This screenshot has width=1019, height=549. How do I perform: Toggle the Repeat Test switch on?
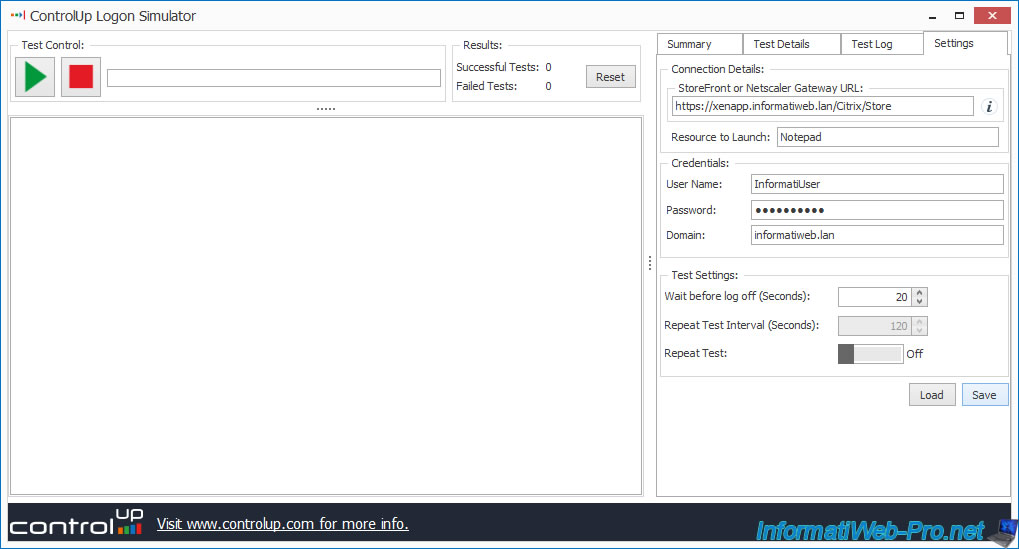coord(871,354)
